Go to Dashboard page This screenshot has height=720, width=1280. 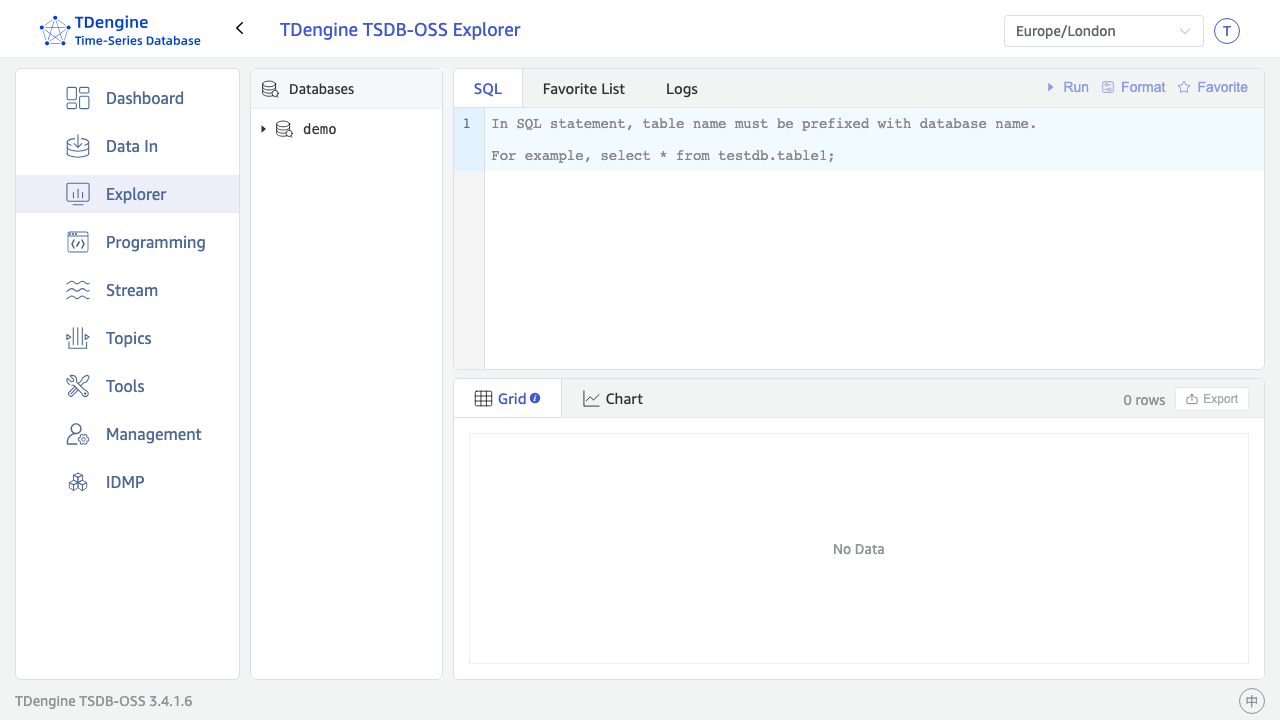128,98
